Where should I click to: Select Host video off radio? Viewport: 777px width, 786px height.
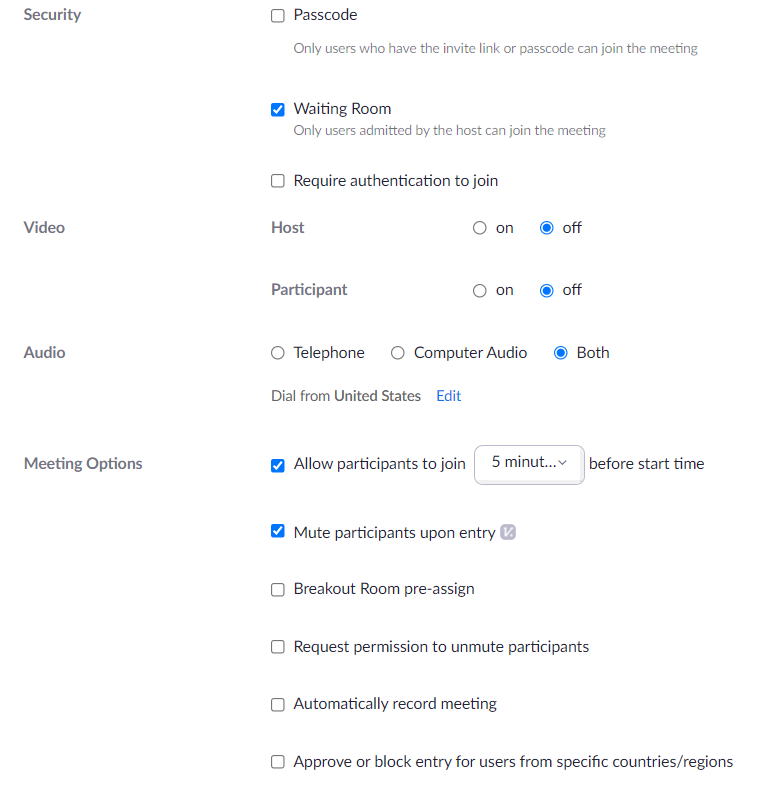pyautogui.click(x=547, y=228)
